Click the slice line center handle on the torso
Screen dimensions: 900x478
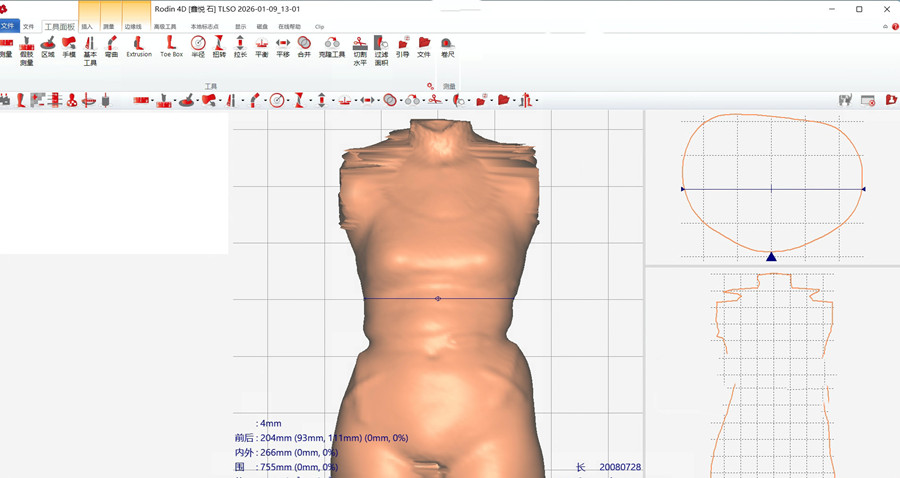click(438, 298)
